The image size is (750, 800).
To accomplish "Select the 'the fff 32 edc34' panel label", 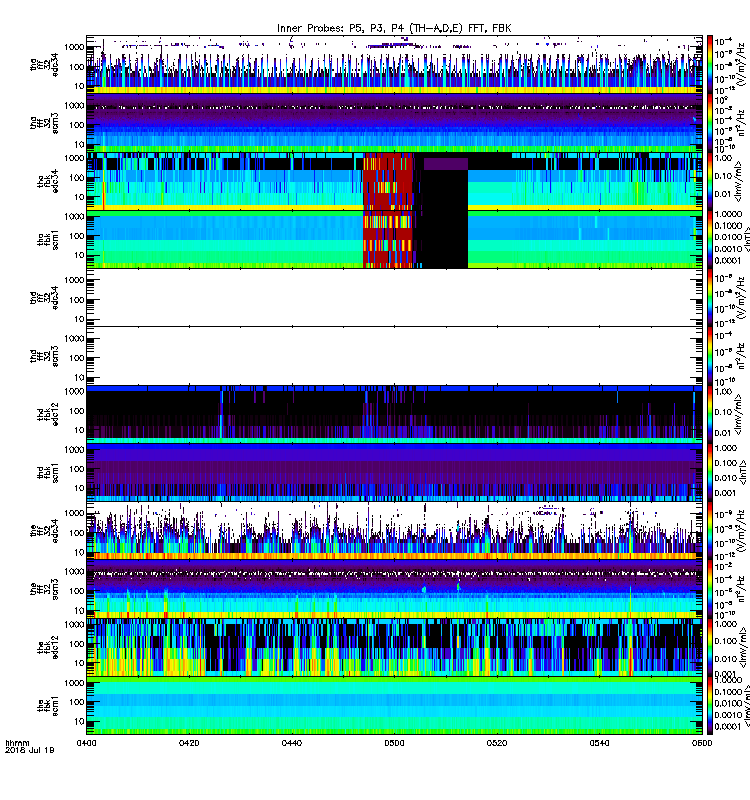I will click(x=44, y=531).
